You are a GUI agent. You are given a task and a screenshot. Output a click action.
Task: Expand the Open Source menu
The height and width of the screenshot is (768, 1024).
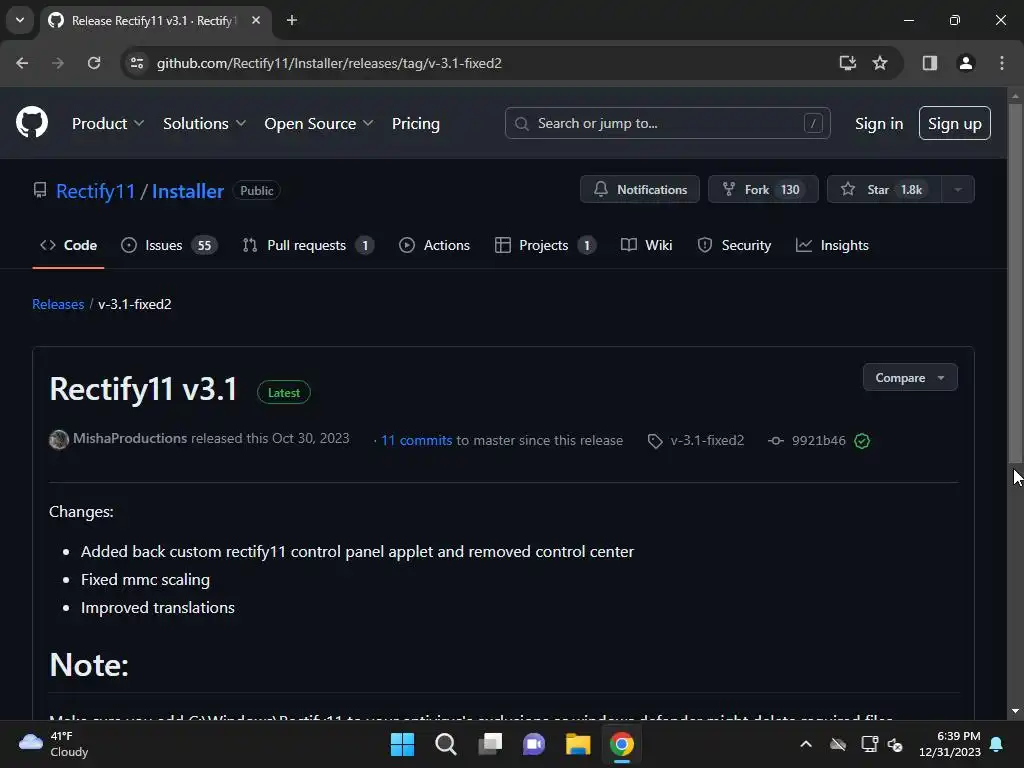point(319,123)
